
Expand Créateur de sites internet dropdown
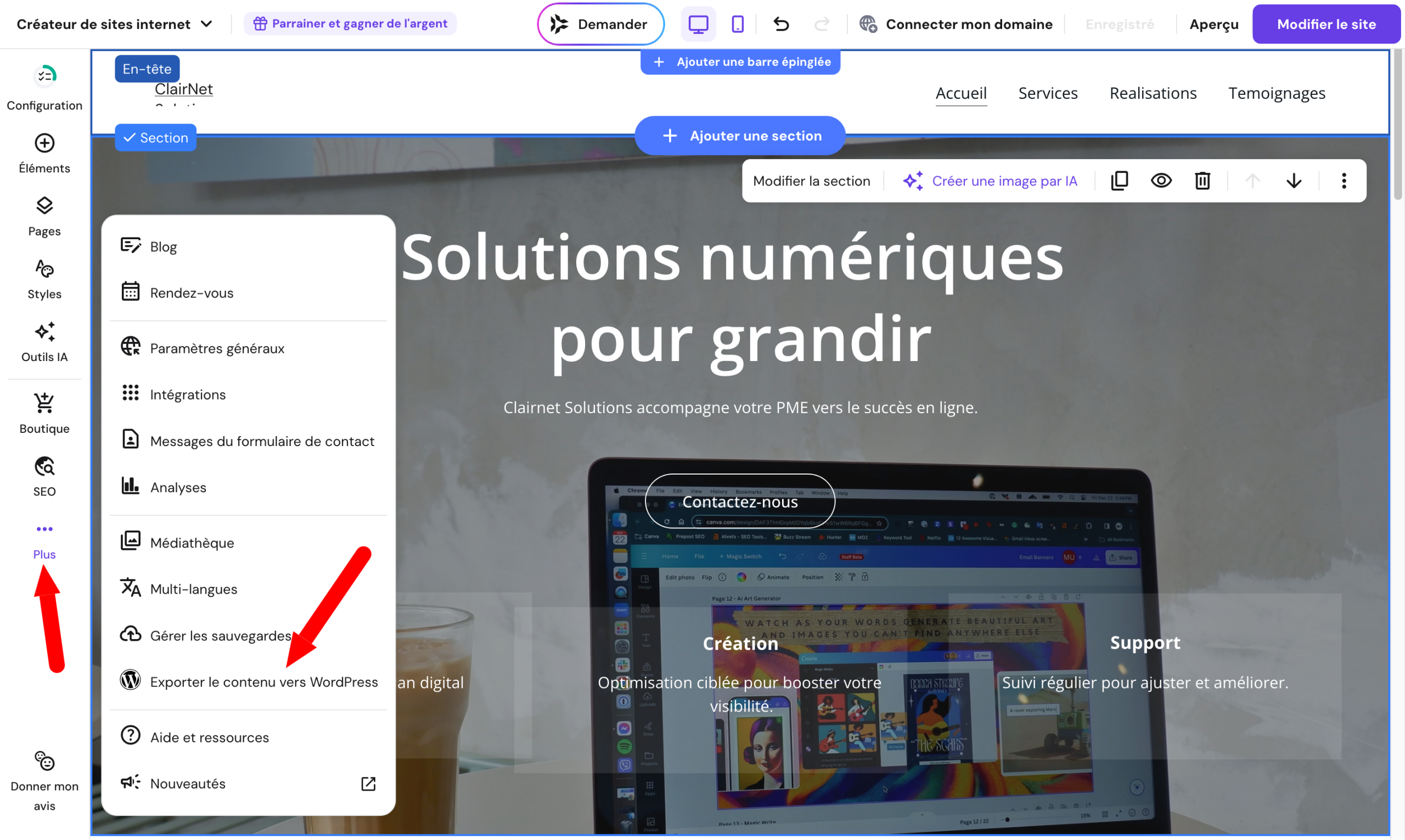point(115,24)
